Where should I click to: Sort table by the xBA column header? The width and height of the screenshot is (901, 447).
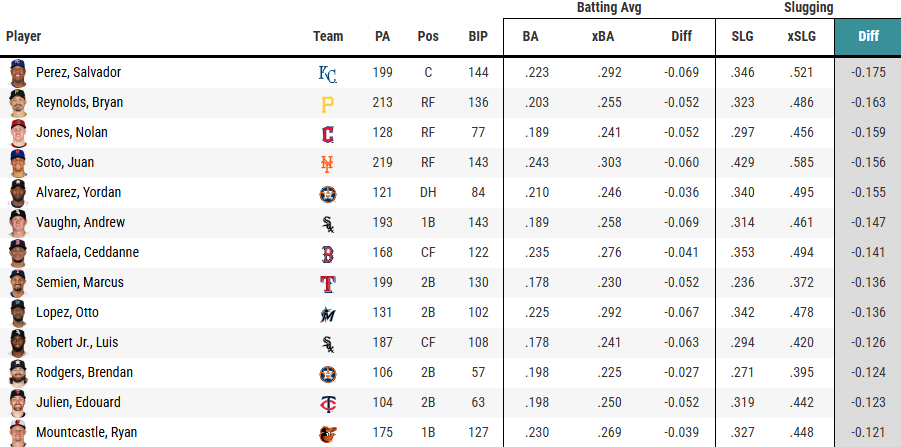[603, 36]
